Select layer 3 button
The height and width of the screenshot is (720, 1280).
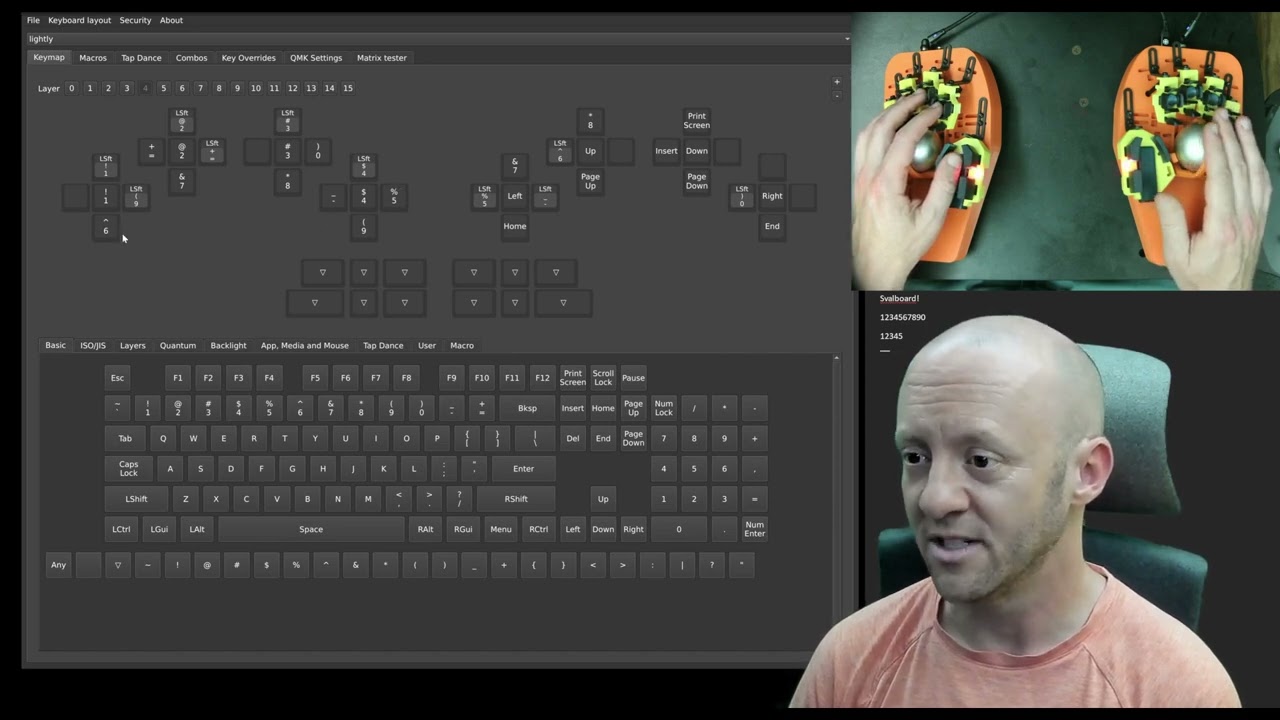[126, 88]
